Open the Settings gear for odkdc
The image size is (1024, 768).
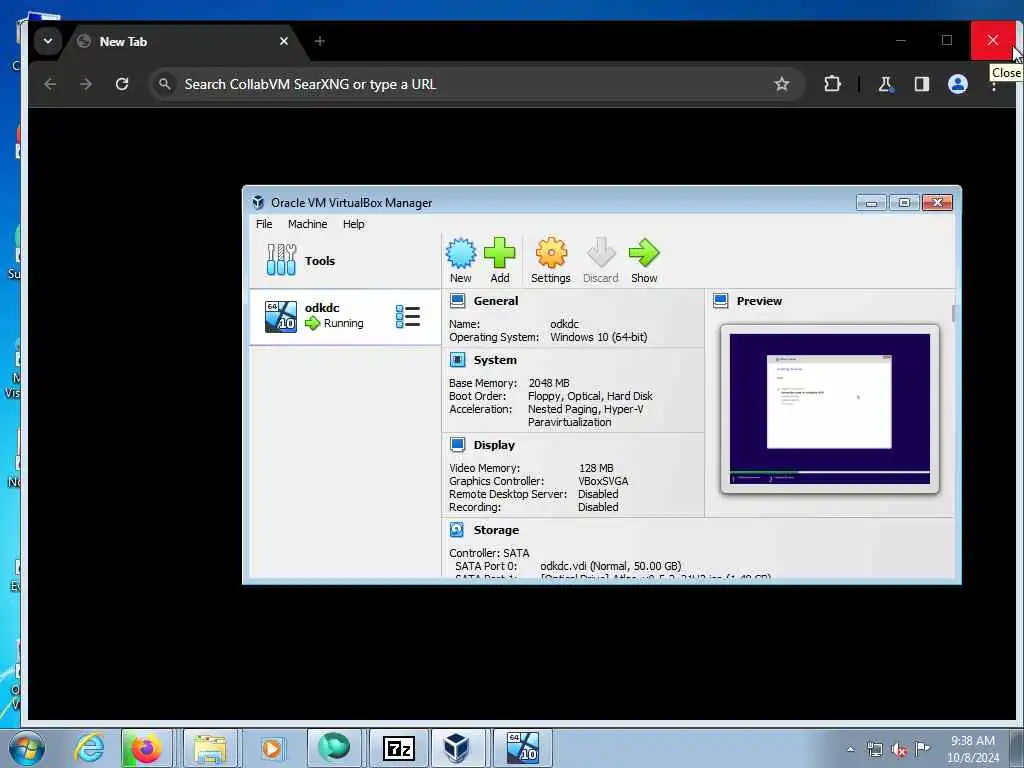(x=551, y=253)
